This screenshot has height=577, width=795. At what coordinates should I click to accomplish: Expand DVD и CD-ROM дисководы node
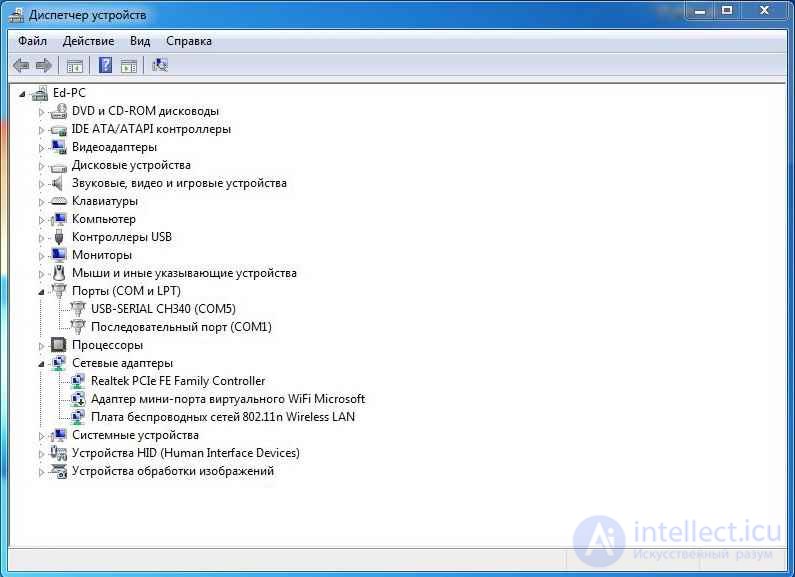pos(41,112)
